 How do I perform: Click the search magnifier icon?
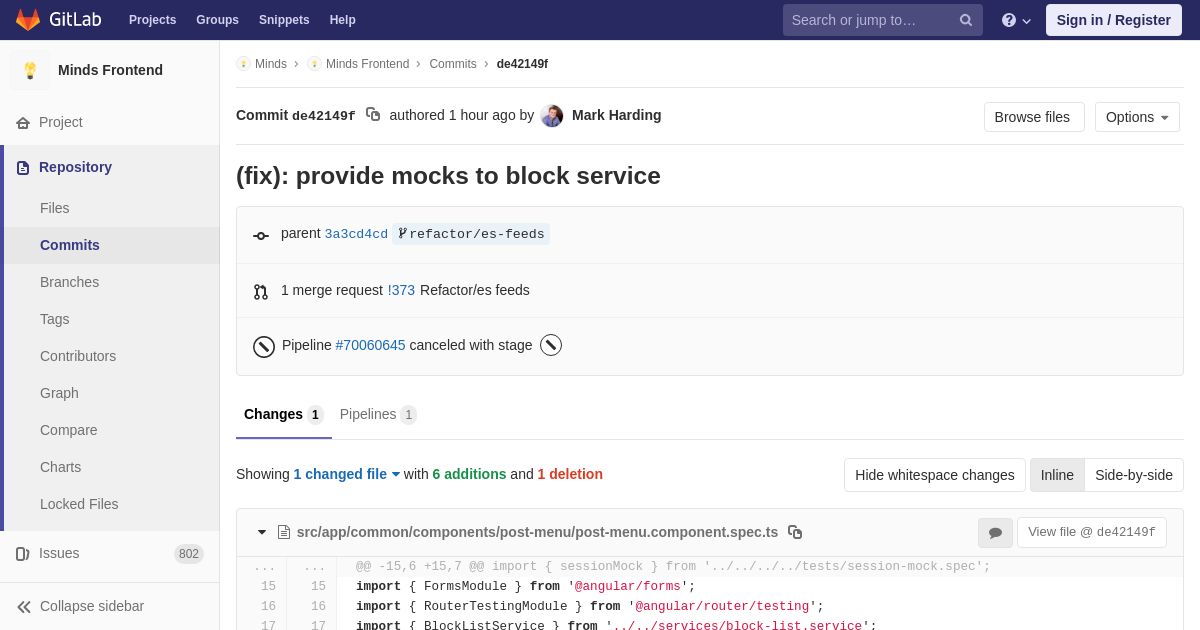[x=965, y=20]
